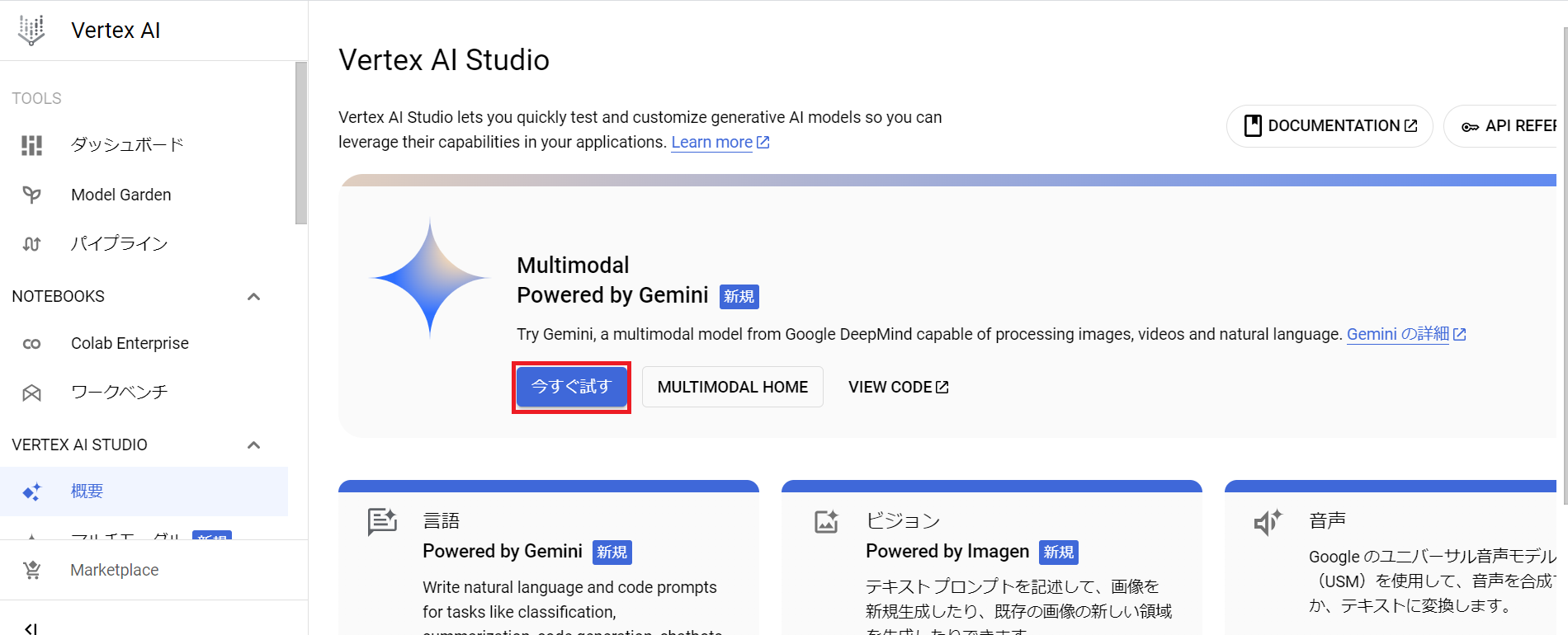Collapse the sidebar with the arrow icon
This screenshot has height=635, width=1568.
(31, 628)
